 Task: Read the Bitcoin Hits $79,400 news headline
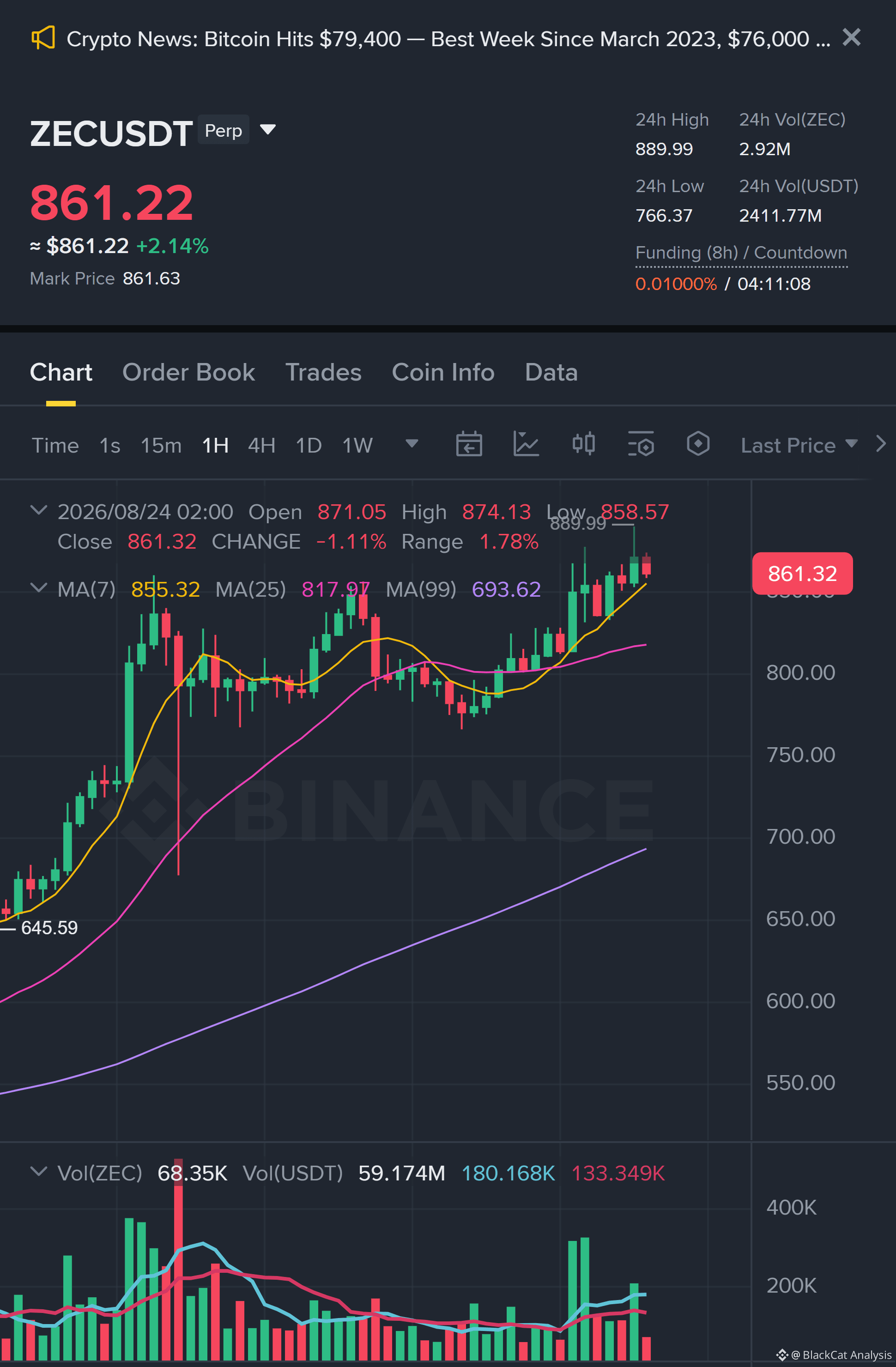448,39
